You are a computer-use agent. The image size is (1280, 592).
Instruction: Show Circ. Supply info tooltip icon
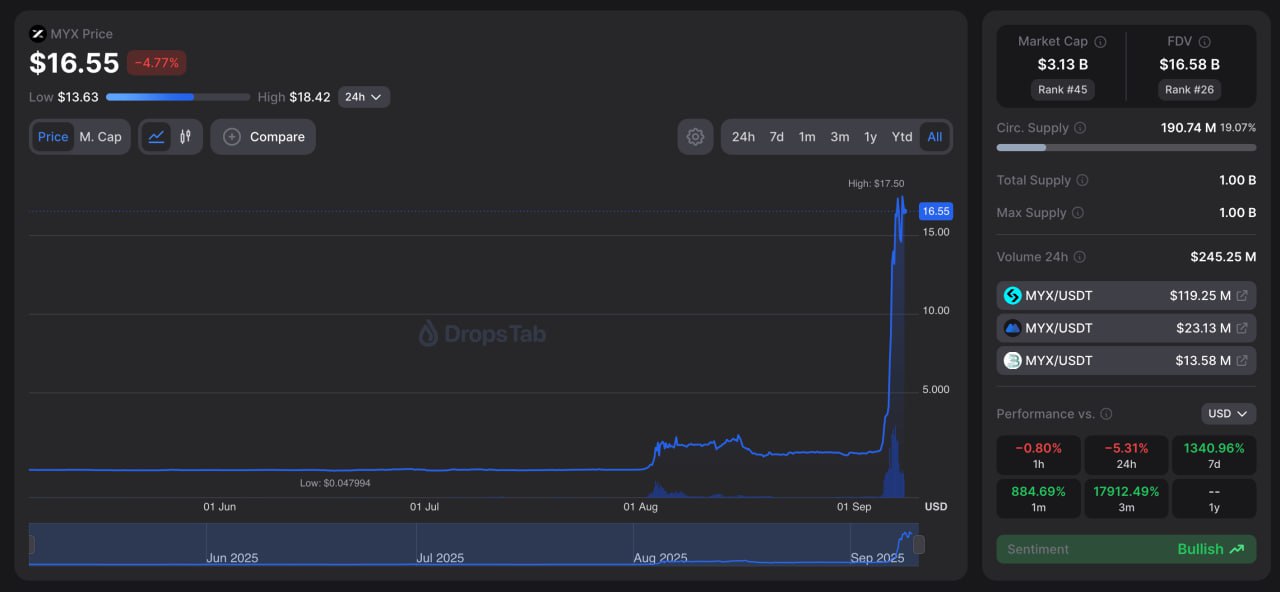pyautogui.click(x=1080, y=128)
